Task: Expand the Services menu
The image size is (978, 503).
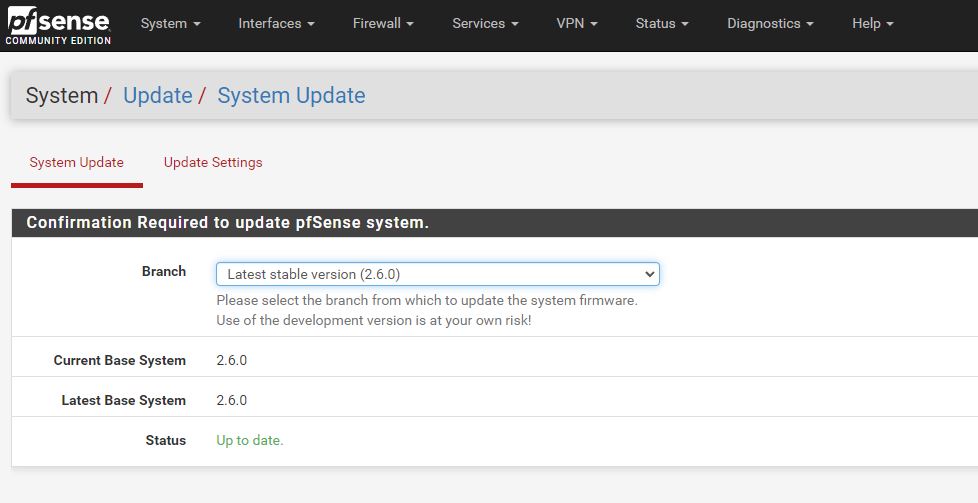Action: (x=485, y=23)
